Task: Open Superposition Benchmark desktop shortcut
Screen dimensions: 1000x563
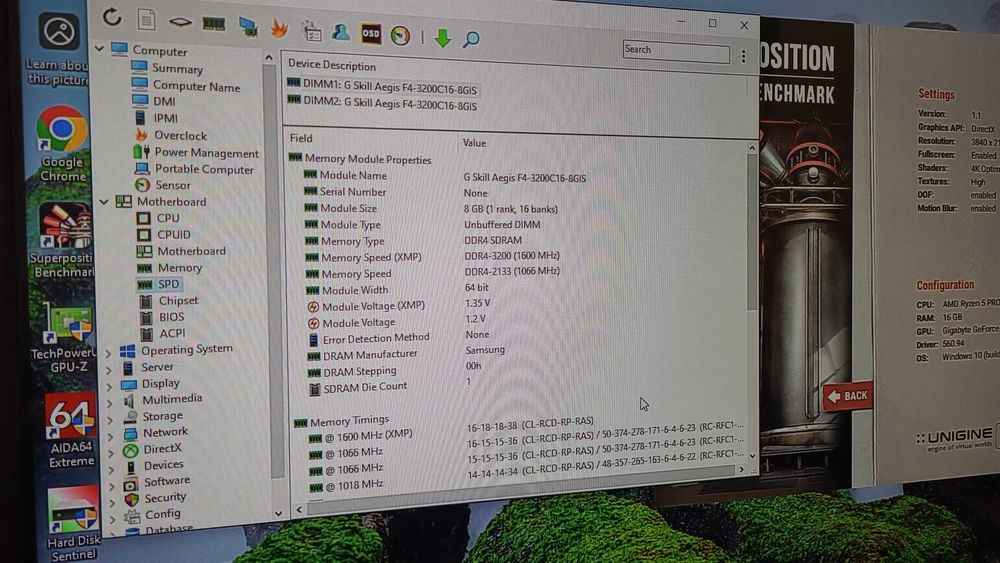Action: (x=62, y=240)
